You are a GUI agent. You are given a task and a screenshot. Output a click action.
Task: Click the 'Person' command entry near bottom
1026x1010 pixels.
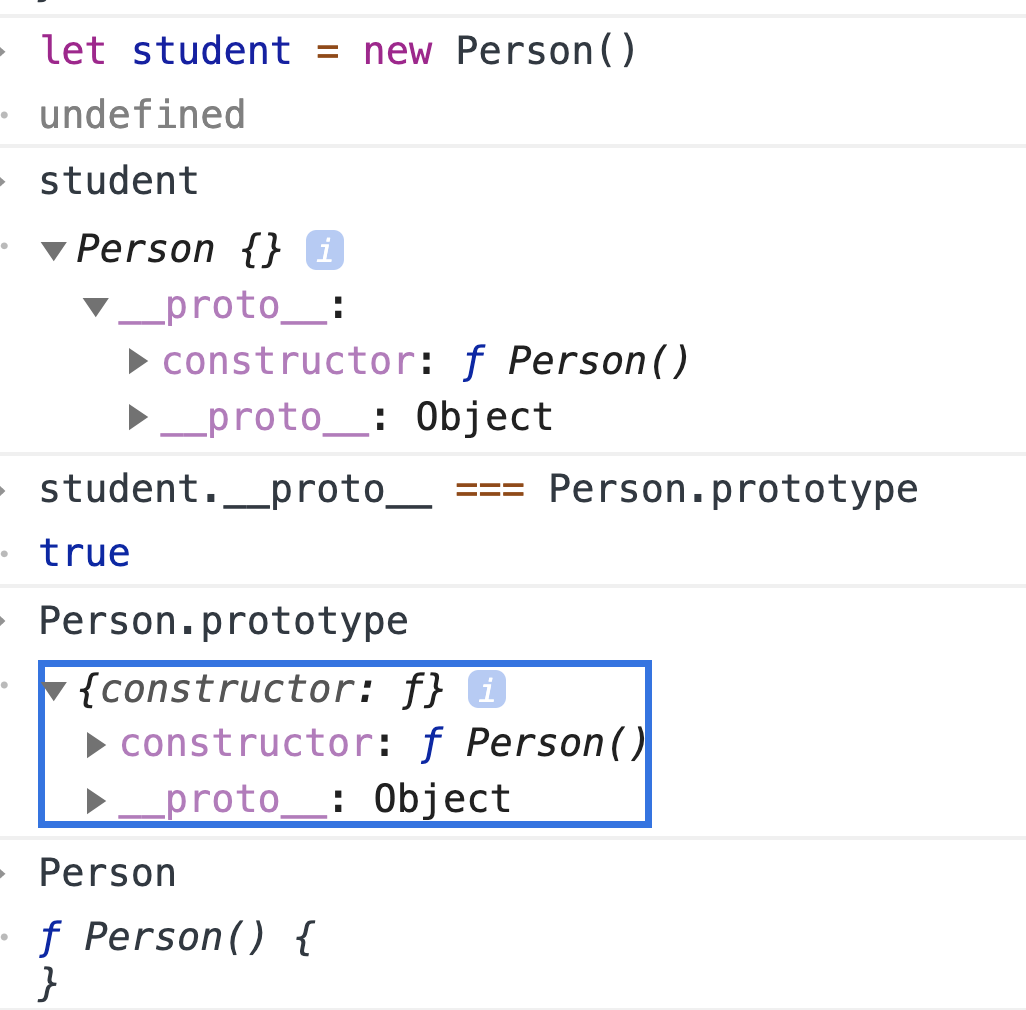coord(107,873)
